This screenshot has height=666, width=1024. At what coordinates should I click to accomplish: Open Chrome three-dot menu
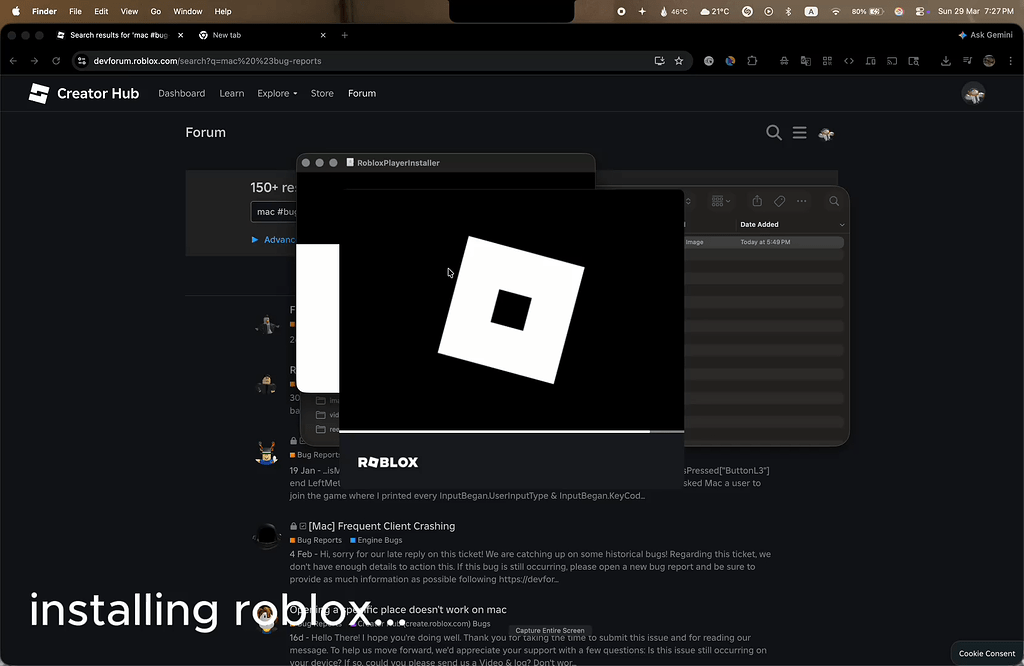click(1011, 61)
